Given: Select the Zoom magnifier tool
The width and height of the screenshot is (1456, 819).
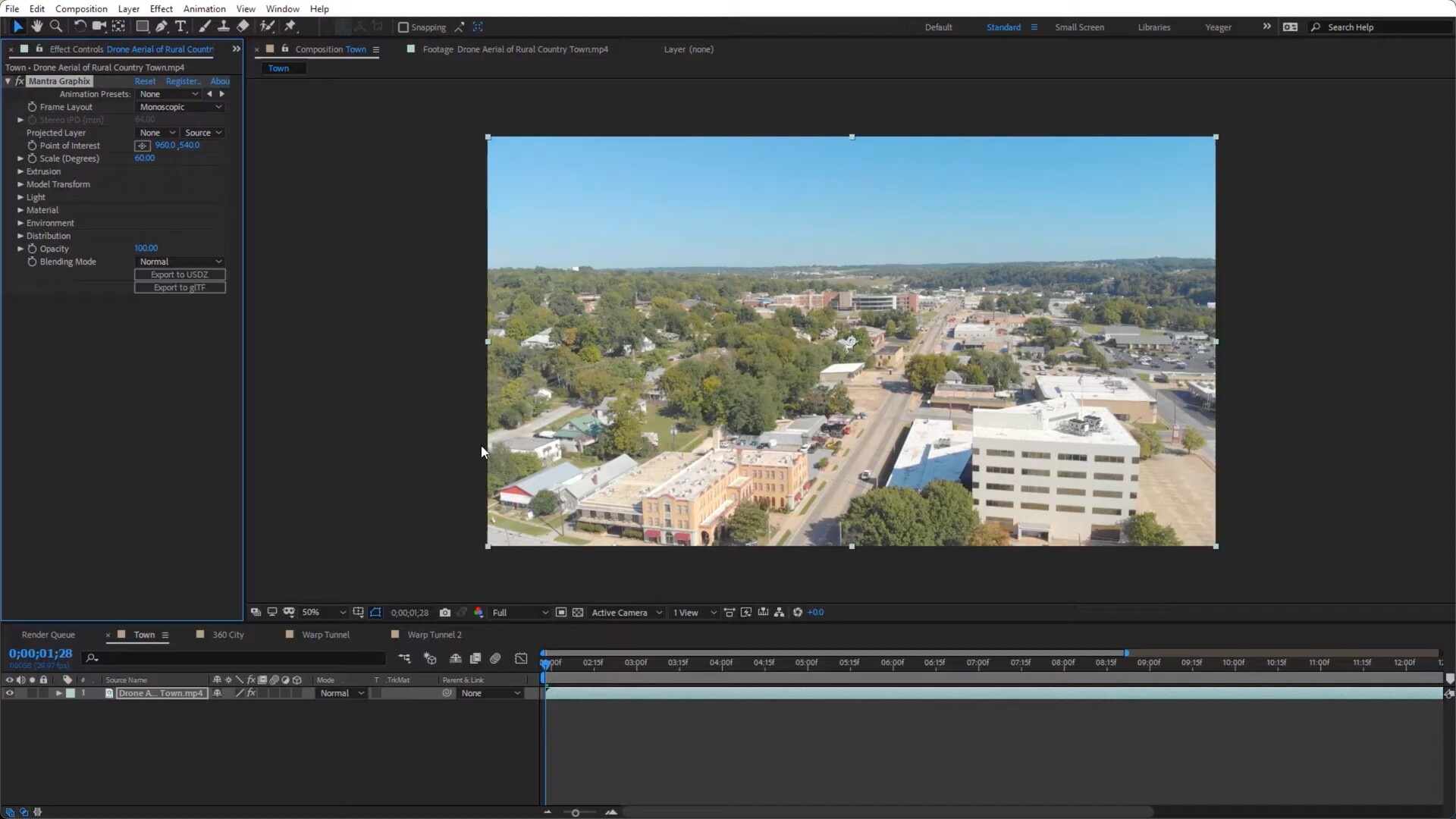Looking at the screenshot, I should pyautogui.click(x=56, y=27).
